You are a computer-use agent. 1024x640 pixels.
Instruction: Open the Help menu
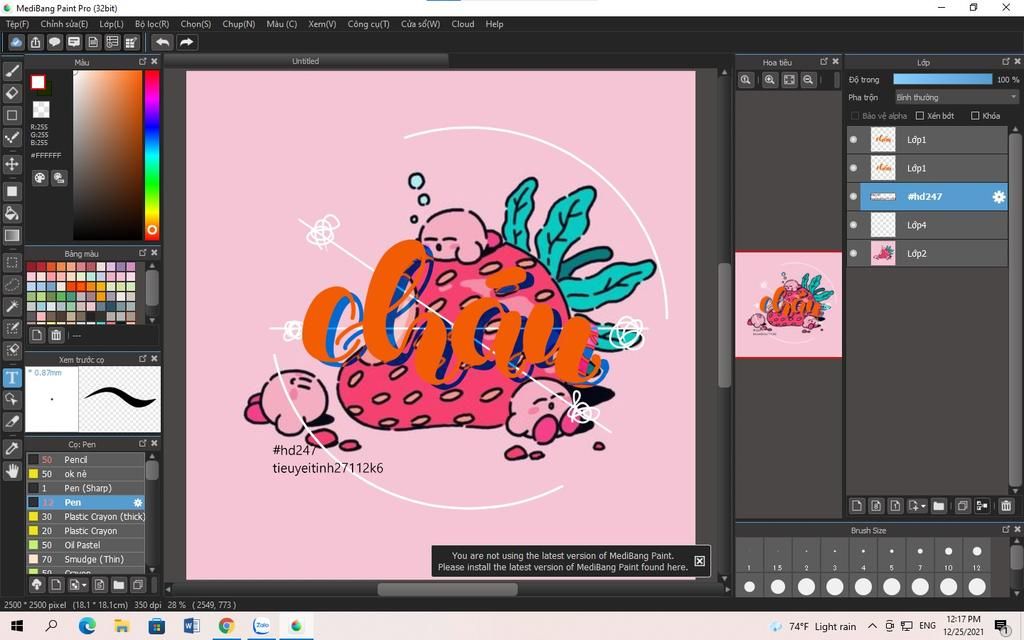tap(494, 24)
